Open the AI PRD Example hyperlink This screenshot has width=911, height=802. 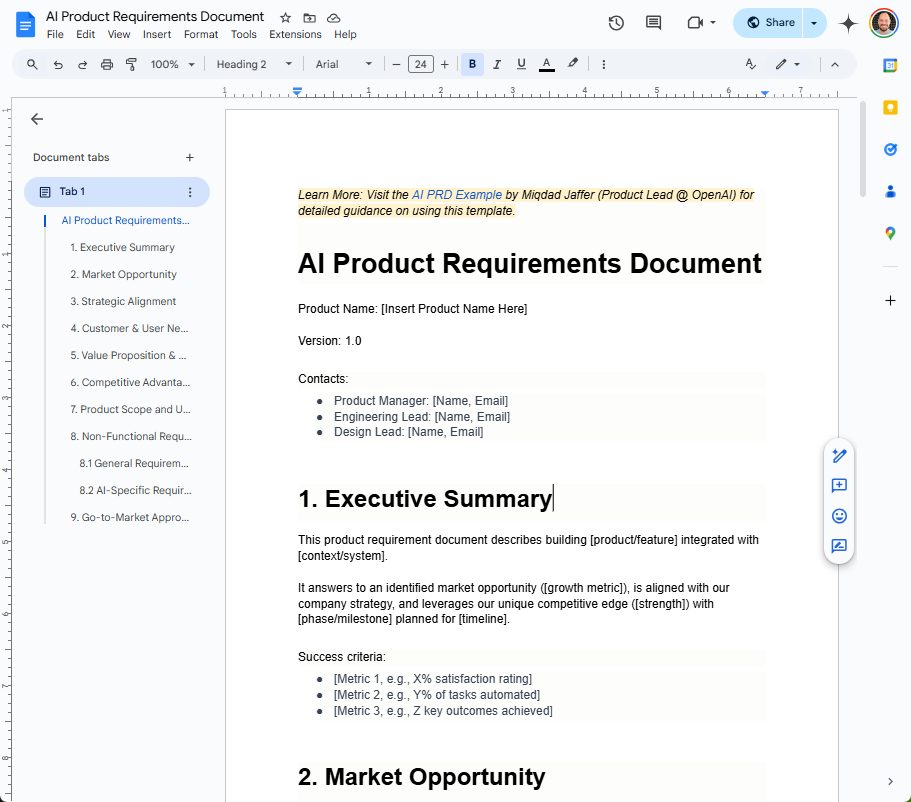click(x=459, y=194)
